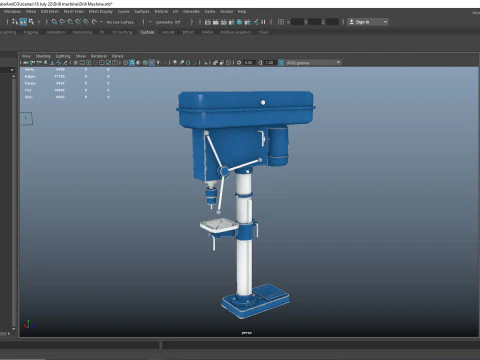480x360 pixels.
Task: Enable snap to curves
Action: [62, 22]
